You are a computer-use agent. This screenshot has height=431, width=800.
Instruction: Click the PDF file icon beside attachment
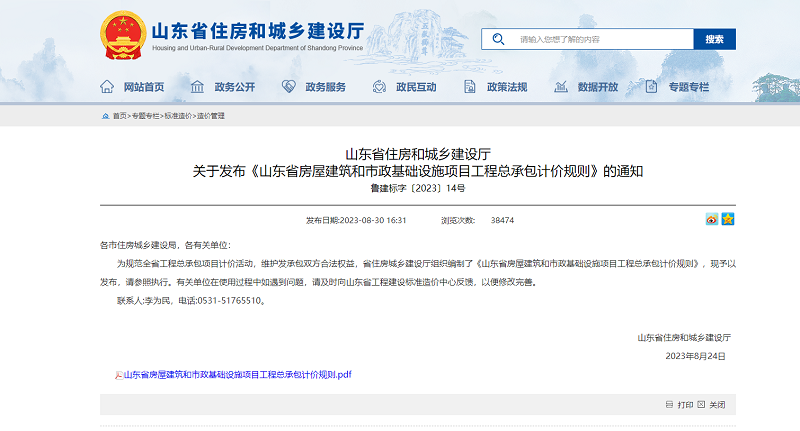[119, 375]
